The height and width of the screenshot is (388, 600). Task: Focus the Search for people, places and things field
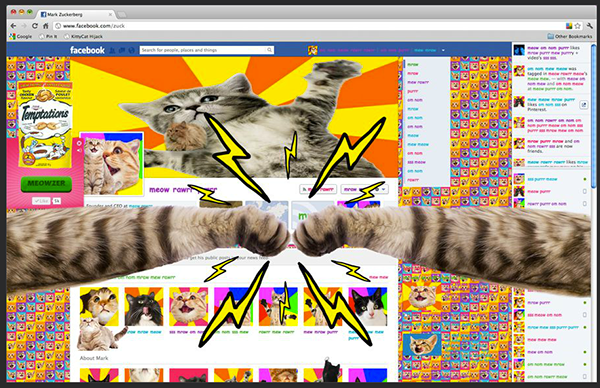pyautogui.click(x=207, y=50)
